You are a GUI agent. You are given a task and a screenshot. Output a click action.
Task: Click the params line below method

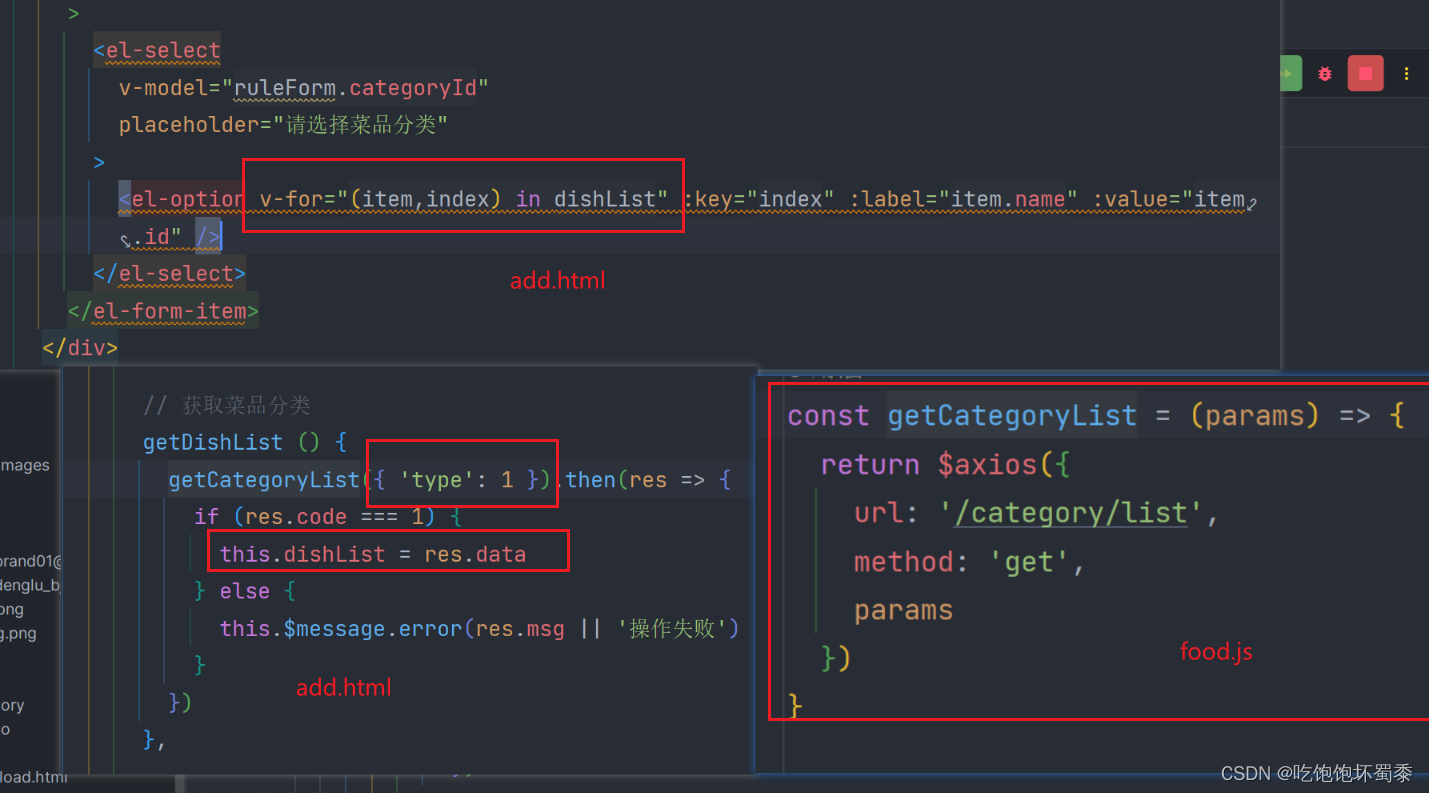click(903, 610)
